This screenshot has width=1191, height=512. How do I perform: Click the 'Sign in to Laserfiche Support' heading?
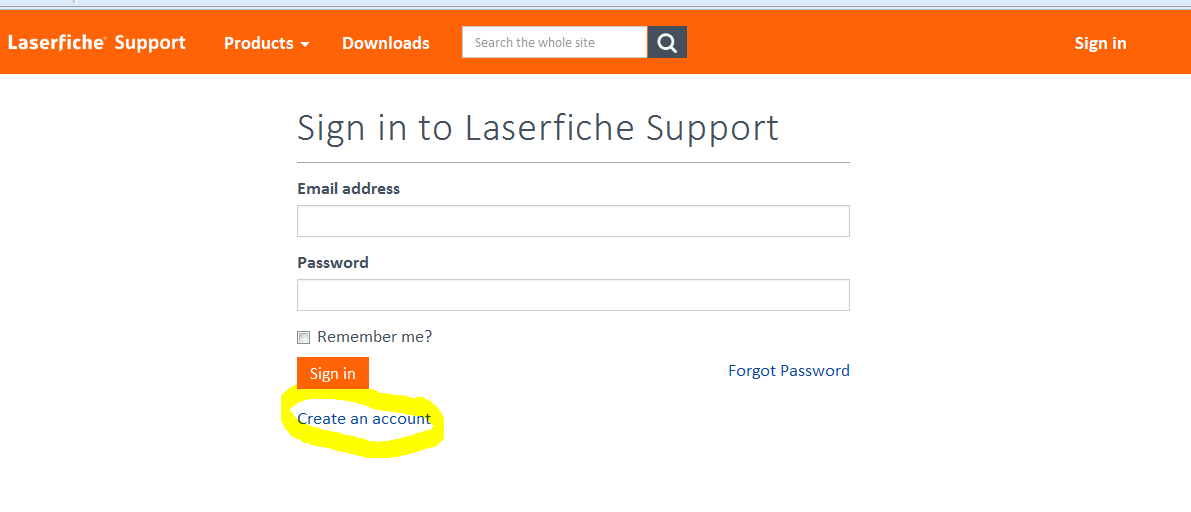click(538, 128)
